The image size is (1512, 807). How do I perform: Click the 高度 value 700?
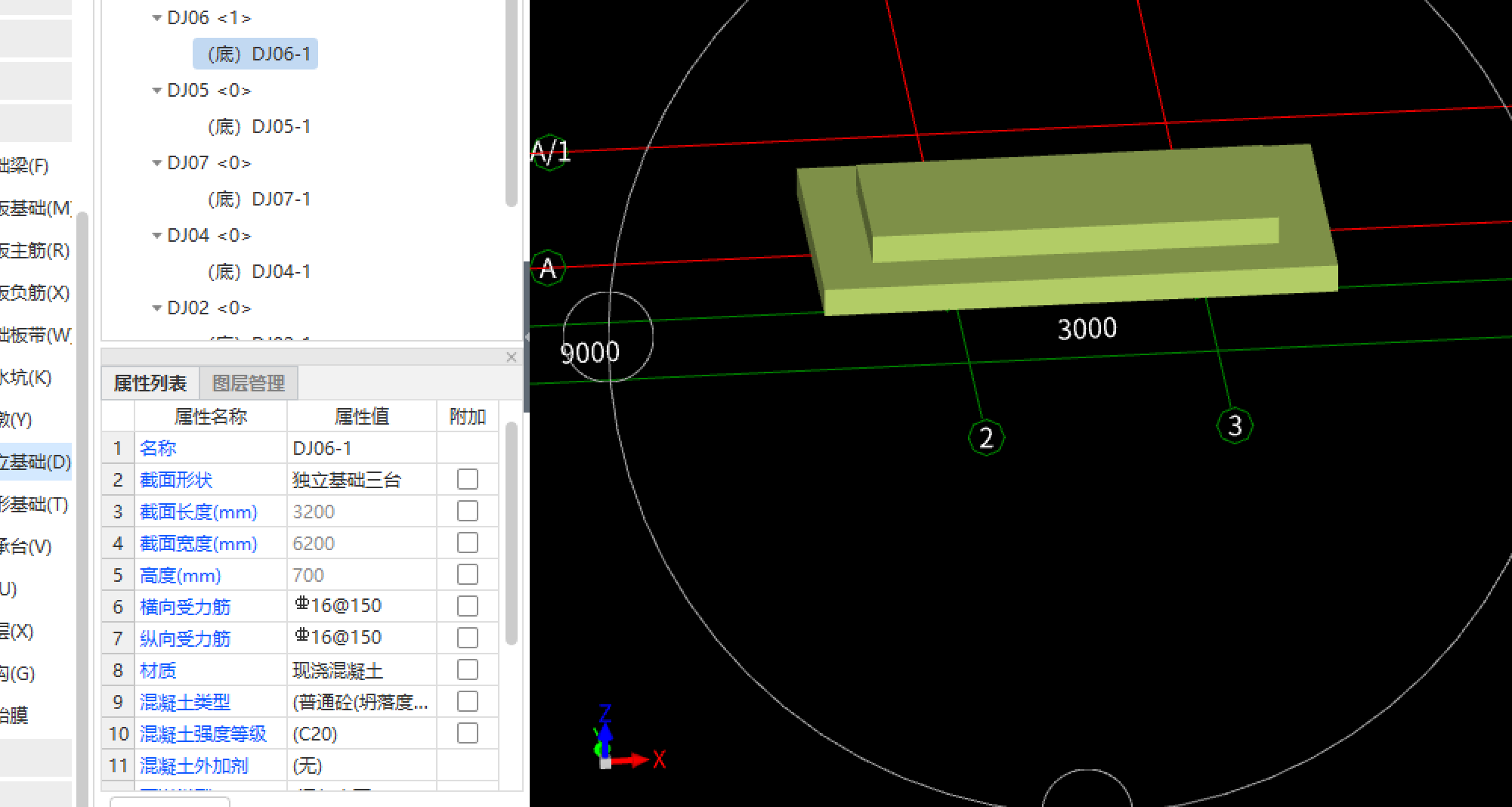(361, 575)
